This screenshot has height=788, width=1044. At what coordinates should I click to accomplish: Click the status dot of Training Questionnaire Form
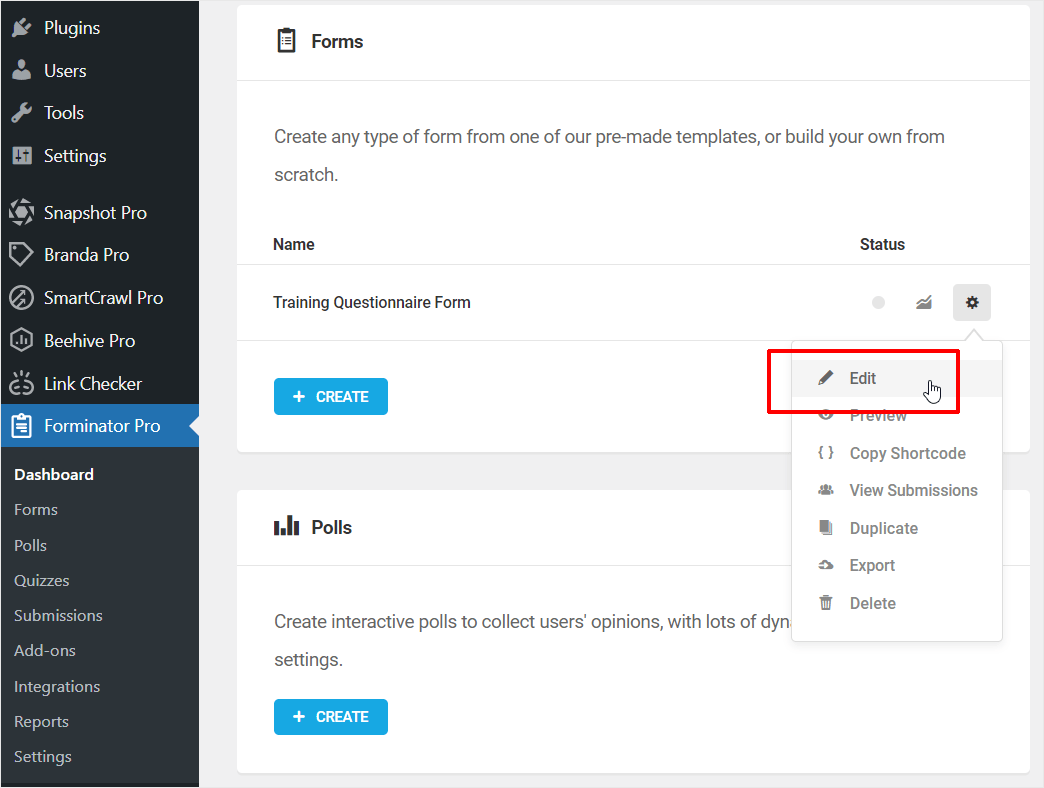point(878,303)
